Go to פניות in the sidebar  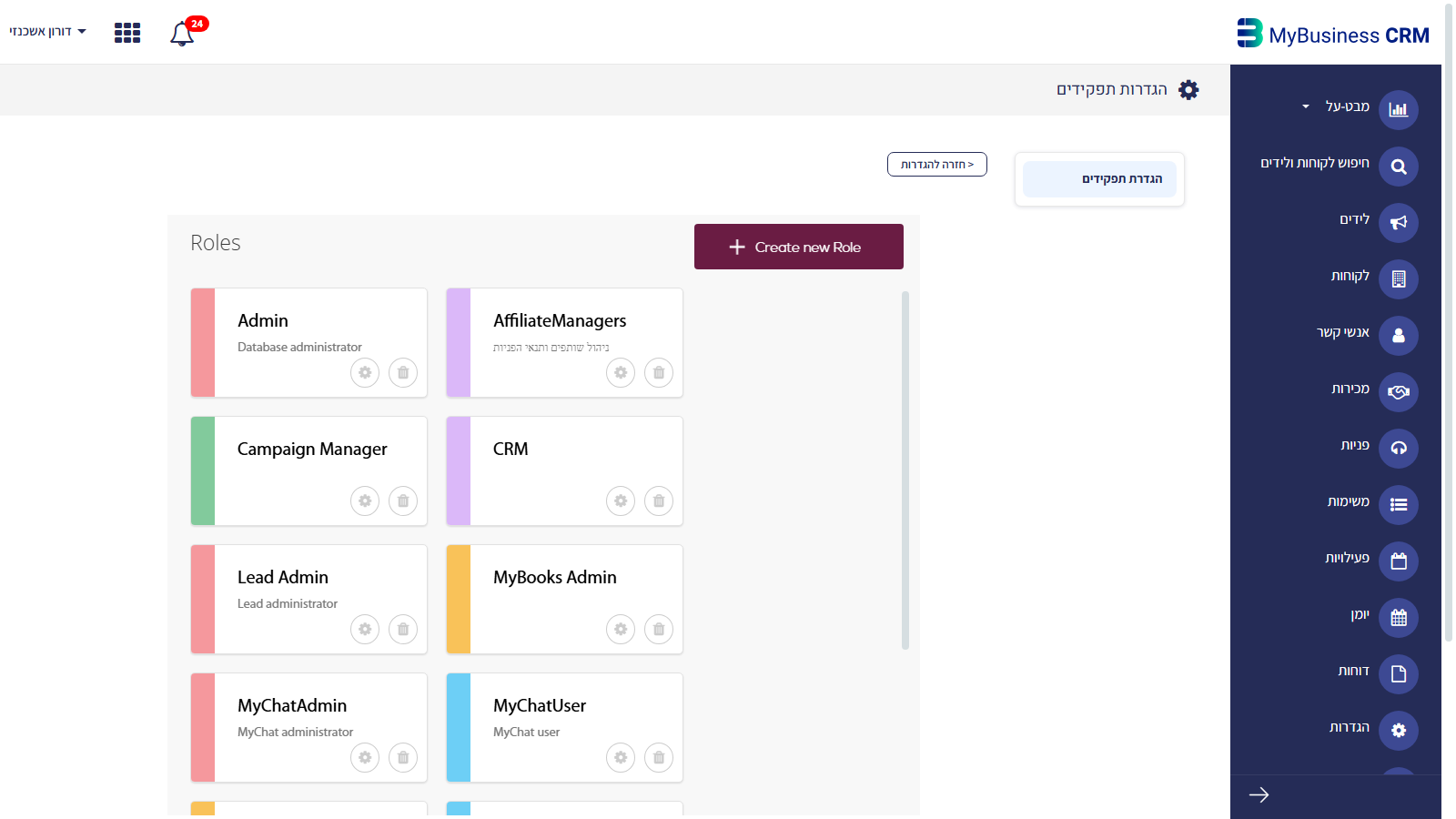tap(1379, 448)
